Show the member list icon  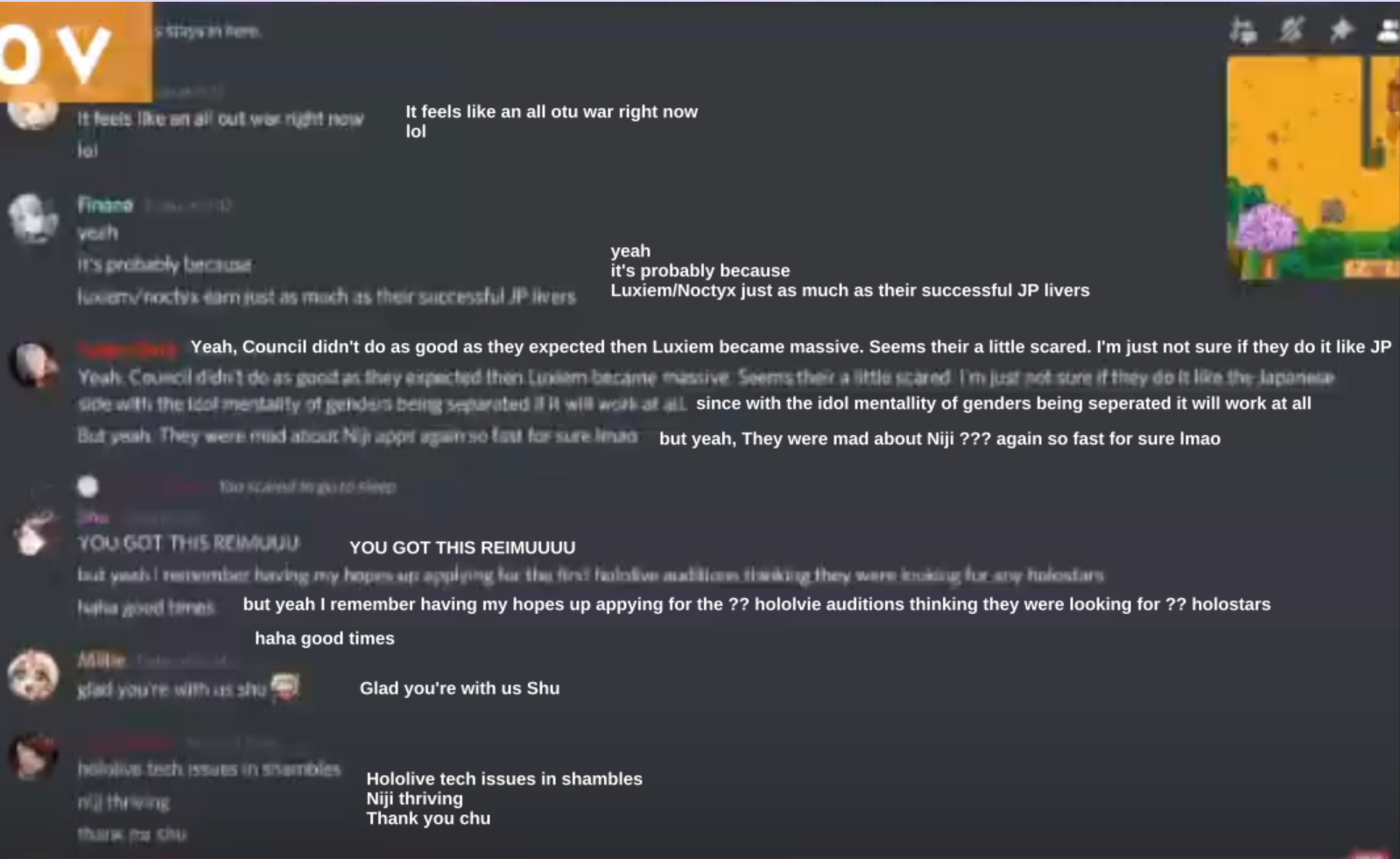1389,32
